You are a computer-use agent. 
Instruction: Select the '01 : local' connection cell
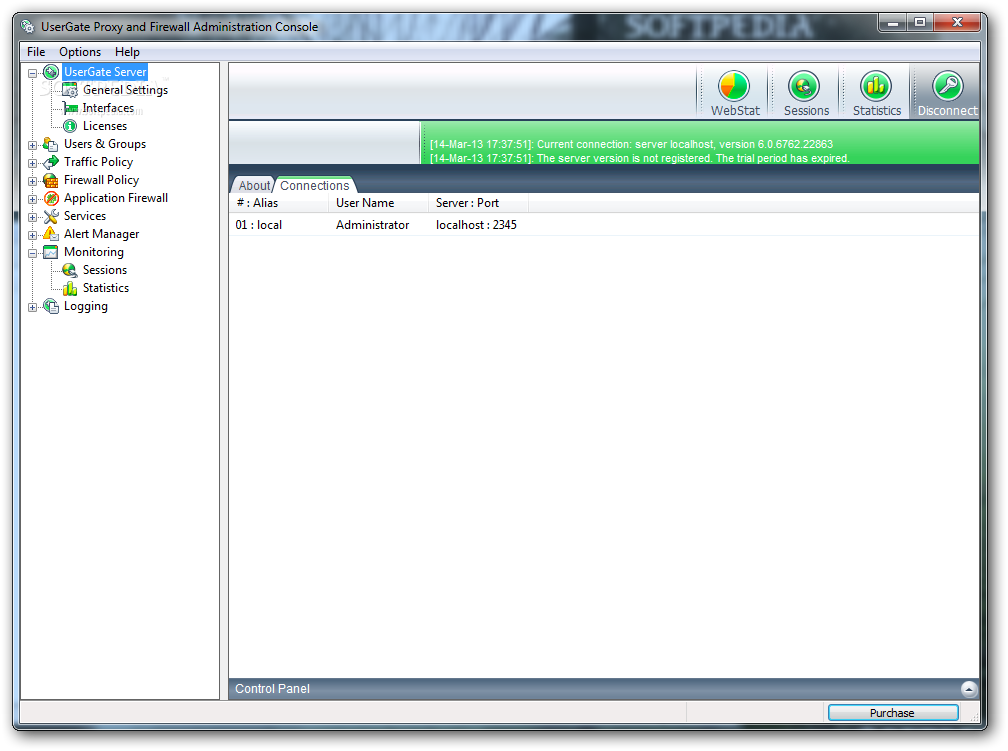(x=258, y=225)
